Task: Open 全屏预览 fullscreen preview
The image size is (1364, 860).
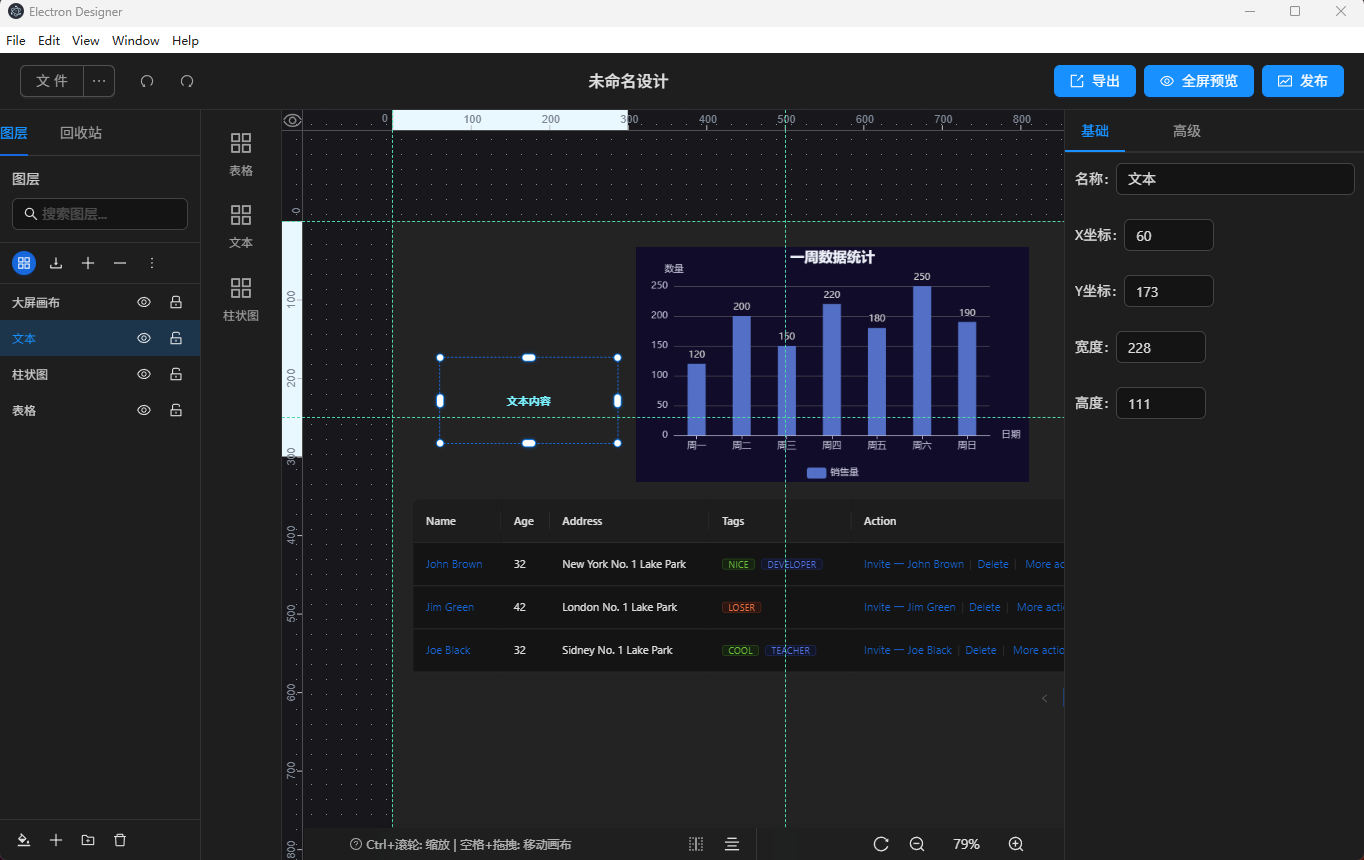Action: pyautogui.click(x=1198, y=81)
